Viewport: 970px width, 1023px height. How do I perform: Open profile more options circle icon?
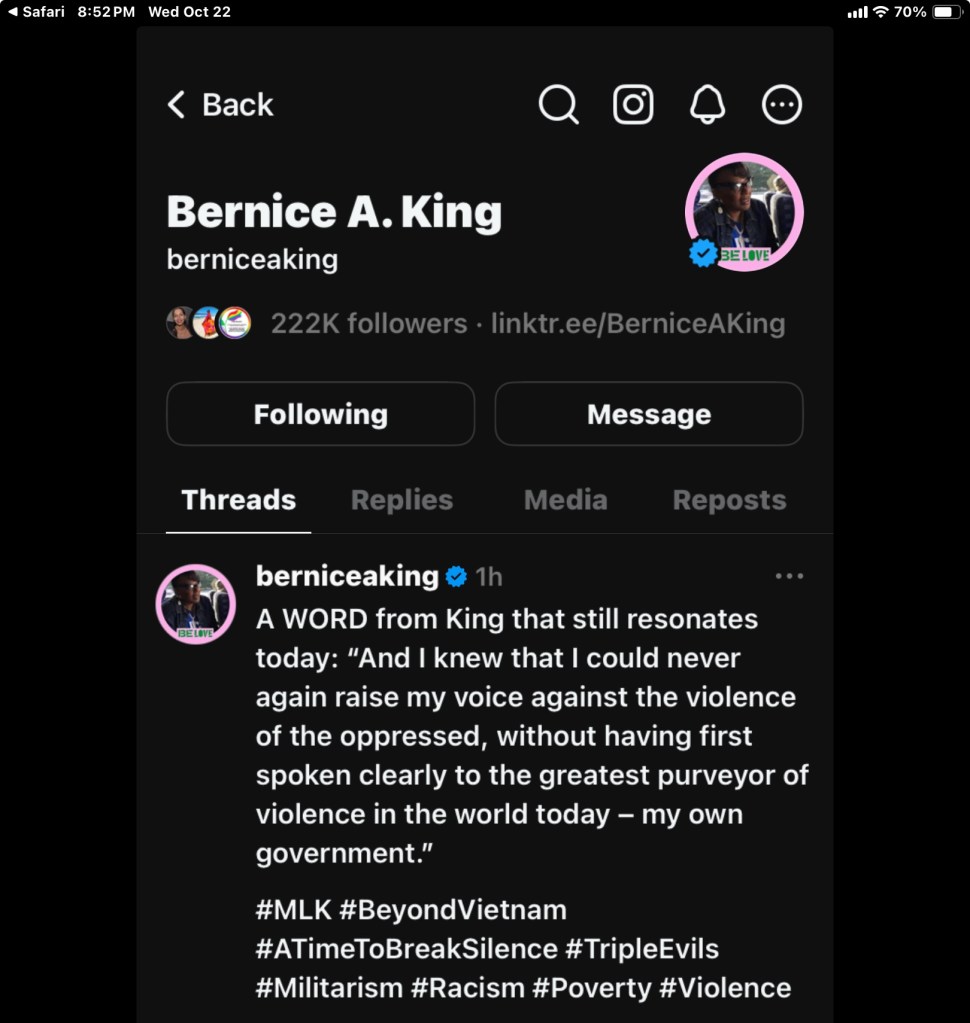[x=782, y=104]
